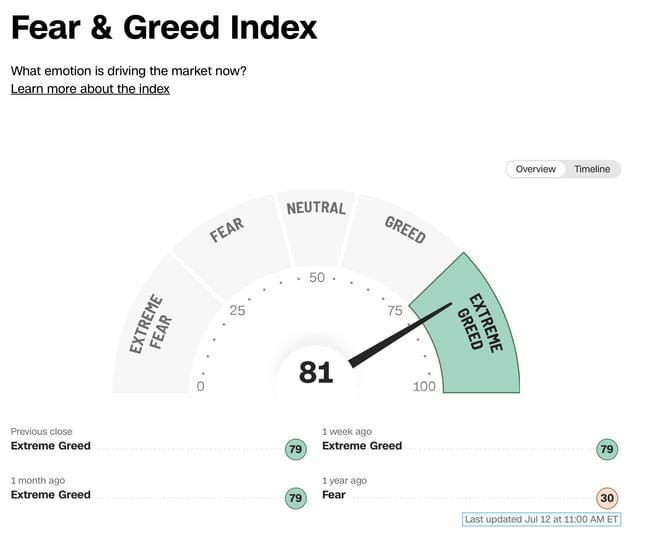This screenshot has height=534, width=650.
Task: Switch to the Overview view
Action: pyautogui.click(x=535, y=169)
